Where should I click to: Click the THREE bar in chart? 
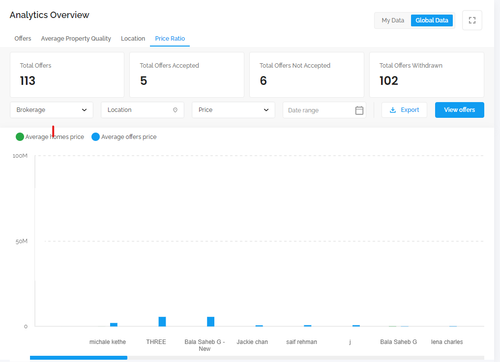pos(162,321)
